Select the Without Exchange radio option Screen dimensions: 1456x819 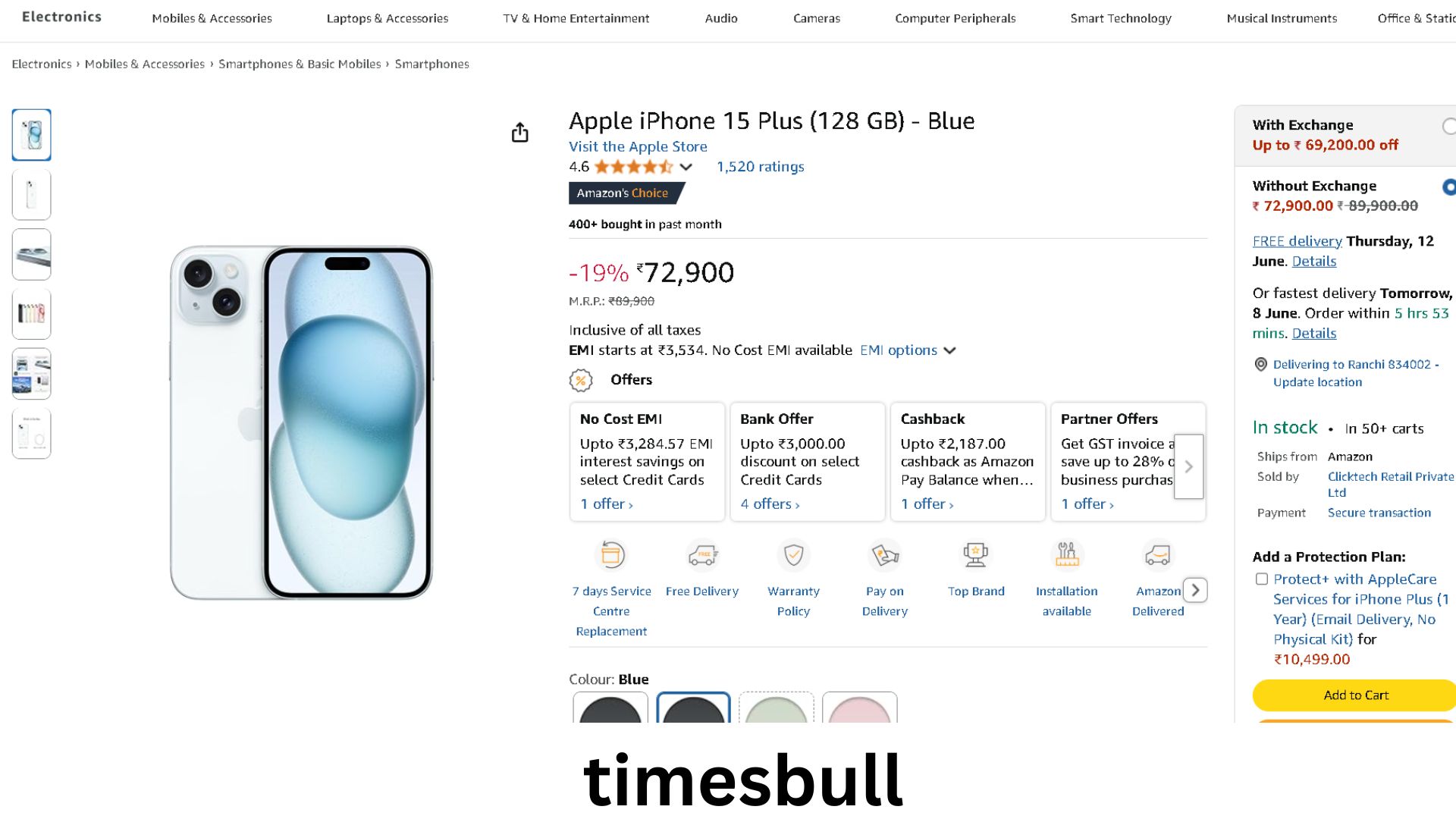click(x=1449, y=187)
